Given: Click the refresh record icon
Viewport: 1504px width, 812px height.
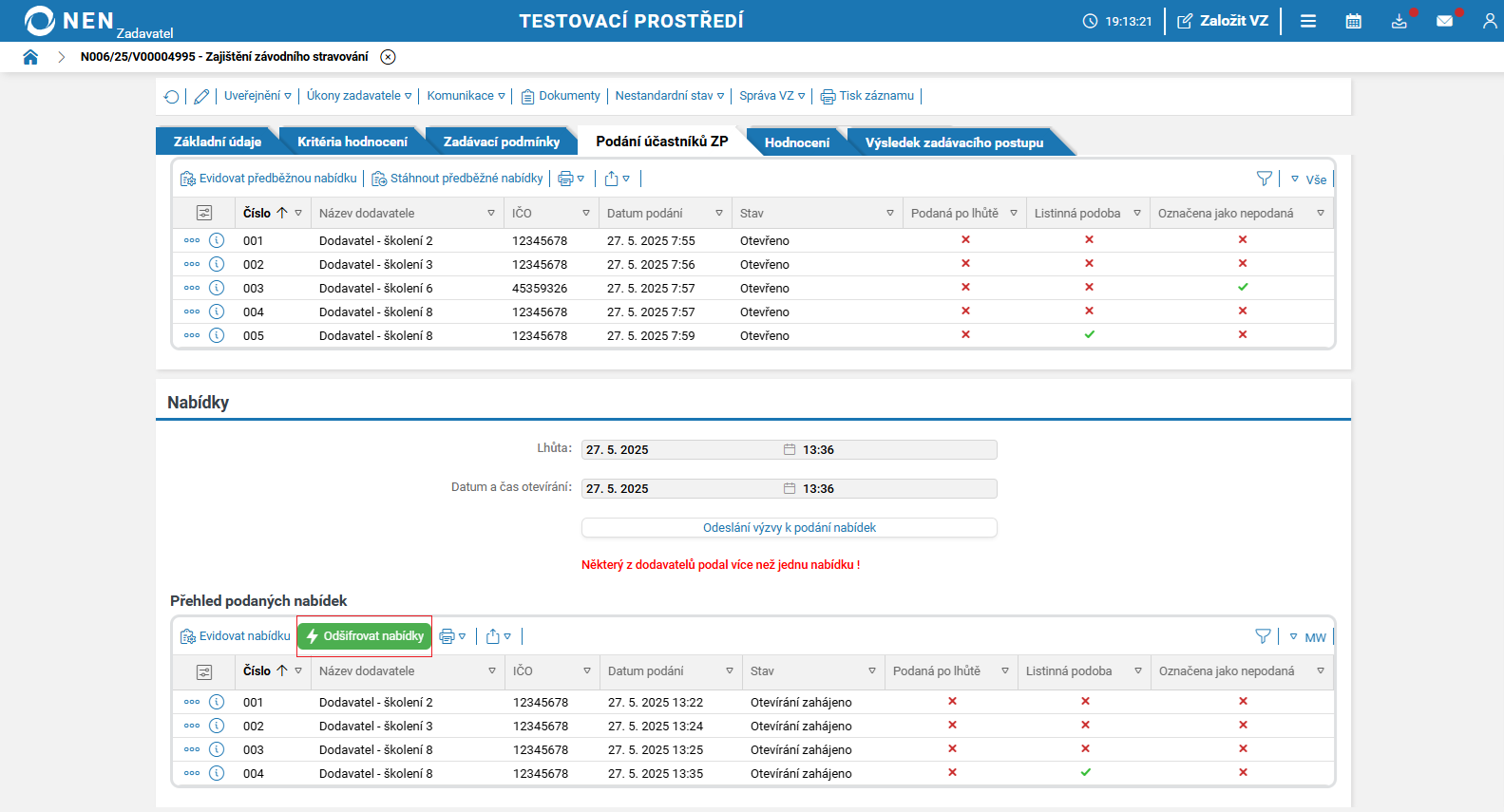Looking at the screenshot, I should pos(172,97).
